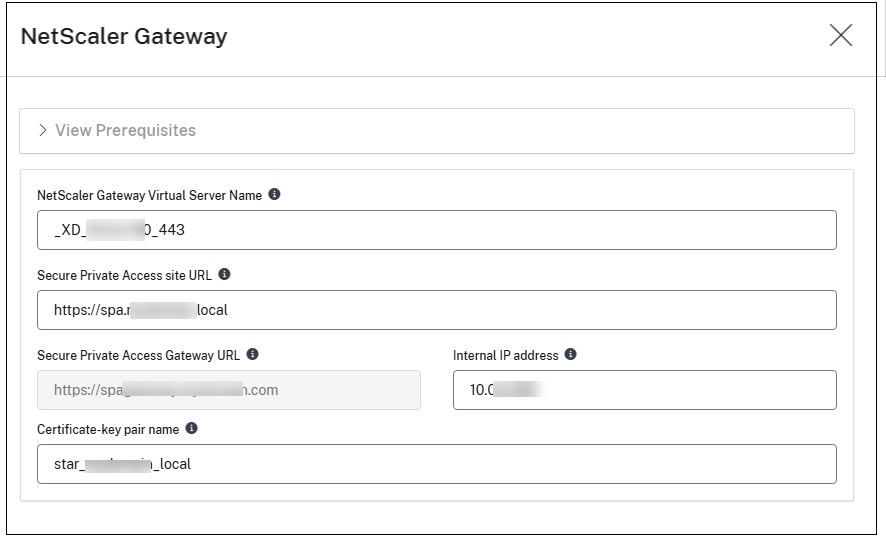Click info icon beside Secure Private Access Gateway URL

pos(253,354)
